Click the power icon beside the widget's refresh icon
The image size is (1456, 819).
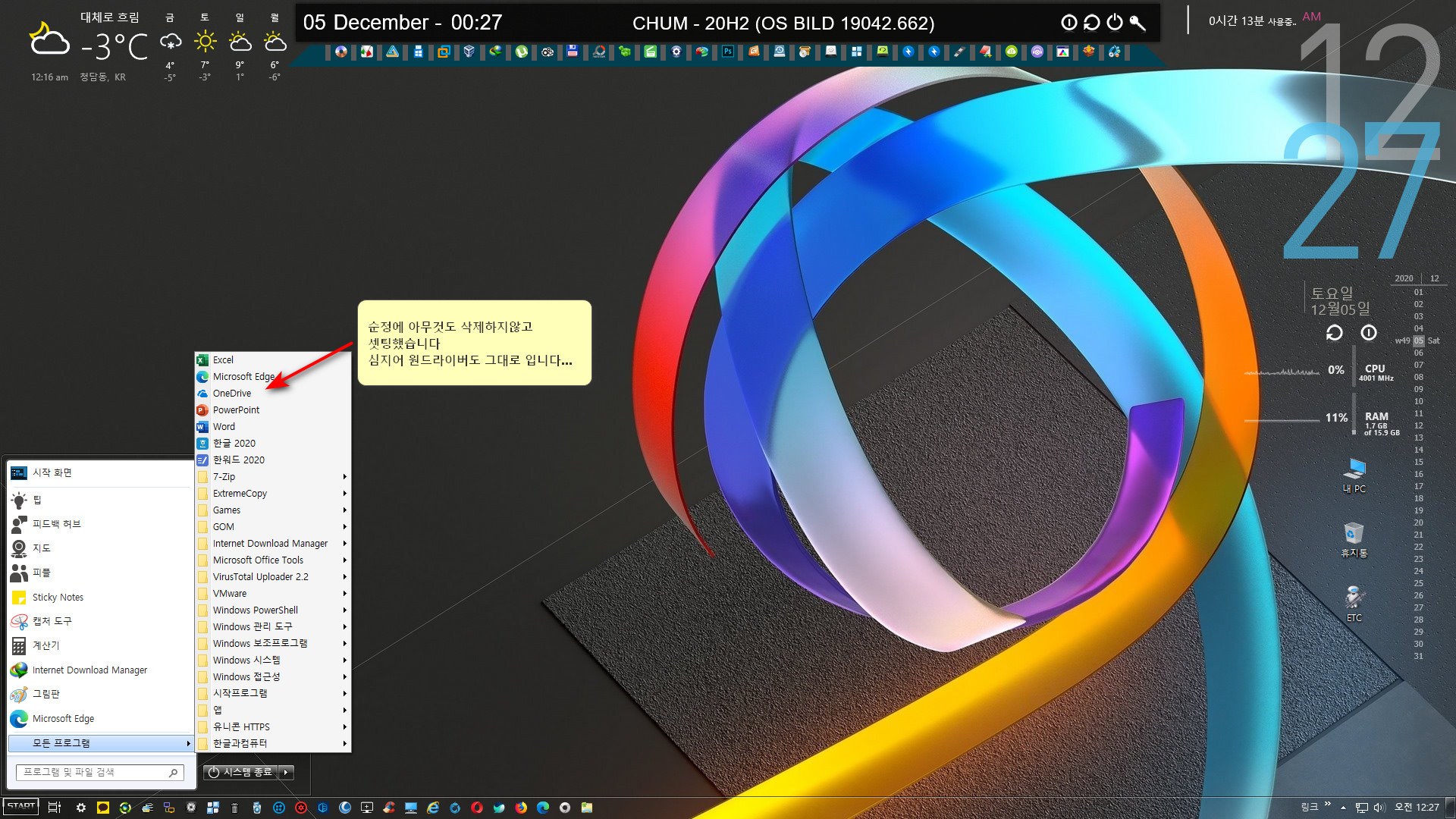point(1369,333)
